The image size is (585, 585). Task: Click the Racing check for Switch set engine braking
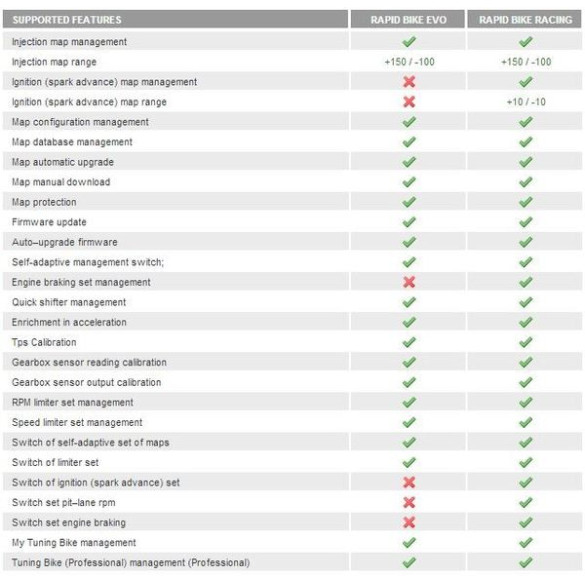point(525,522)
